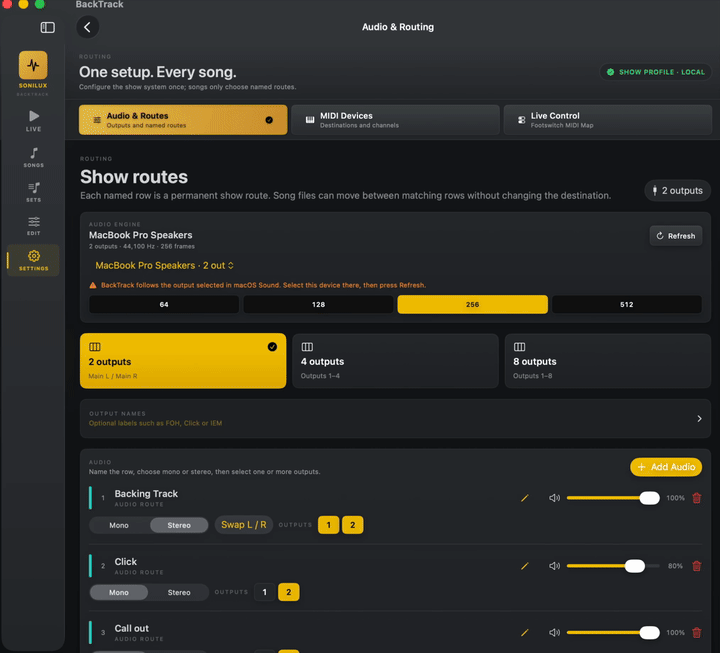Edit the Backing Track route name pencil
Image resolution: width=720 pixels, height=653 pixels.
(x=524, y=498)
